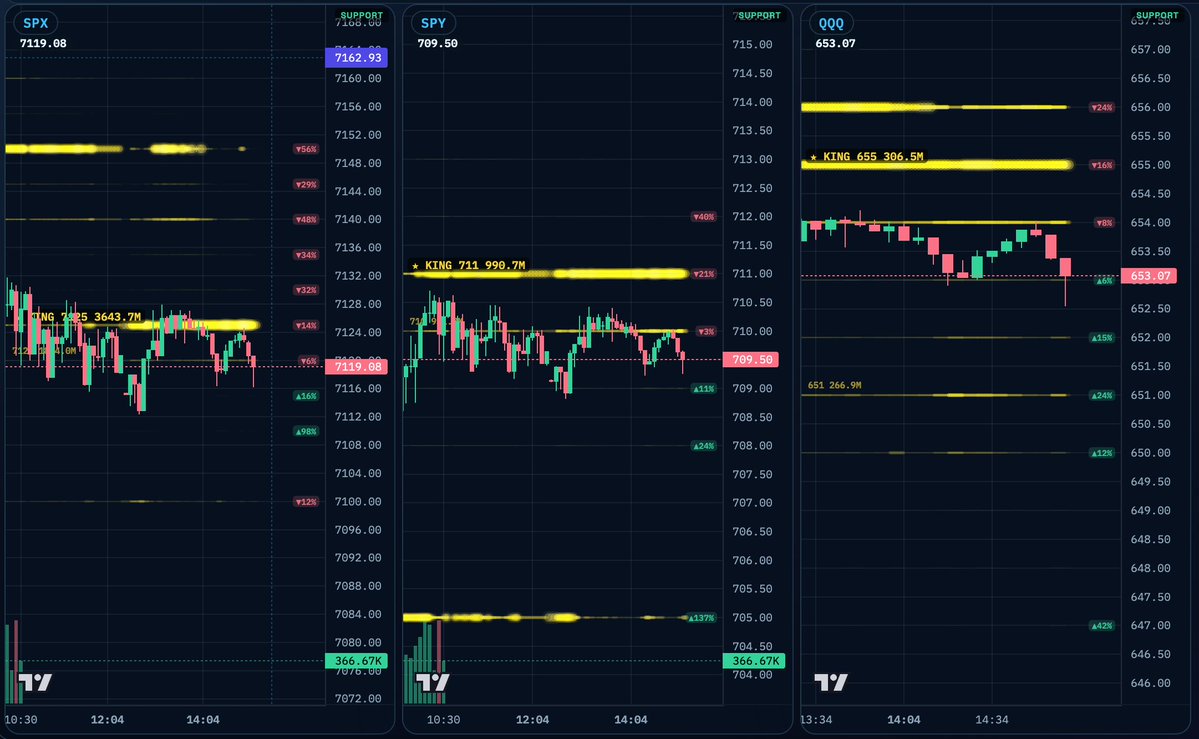Click the TradingView logo in the SPY chart
Screen dimensions: 1199x739
click(x=433, y=682)
